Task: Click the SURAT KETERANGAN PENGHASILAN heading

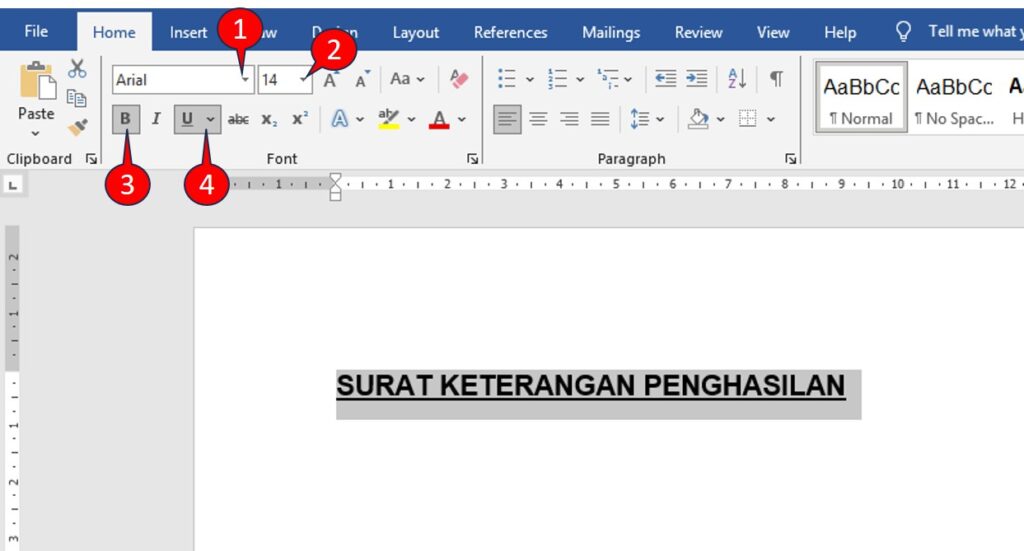Action: [590, 385]
